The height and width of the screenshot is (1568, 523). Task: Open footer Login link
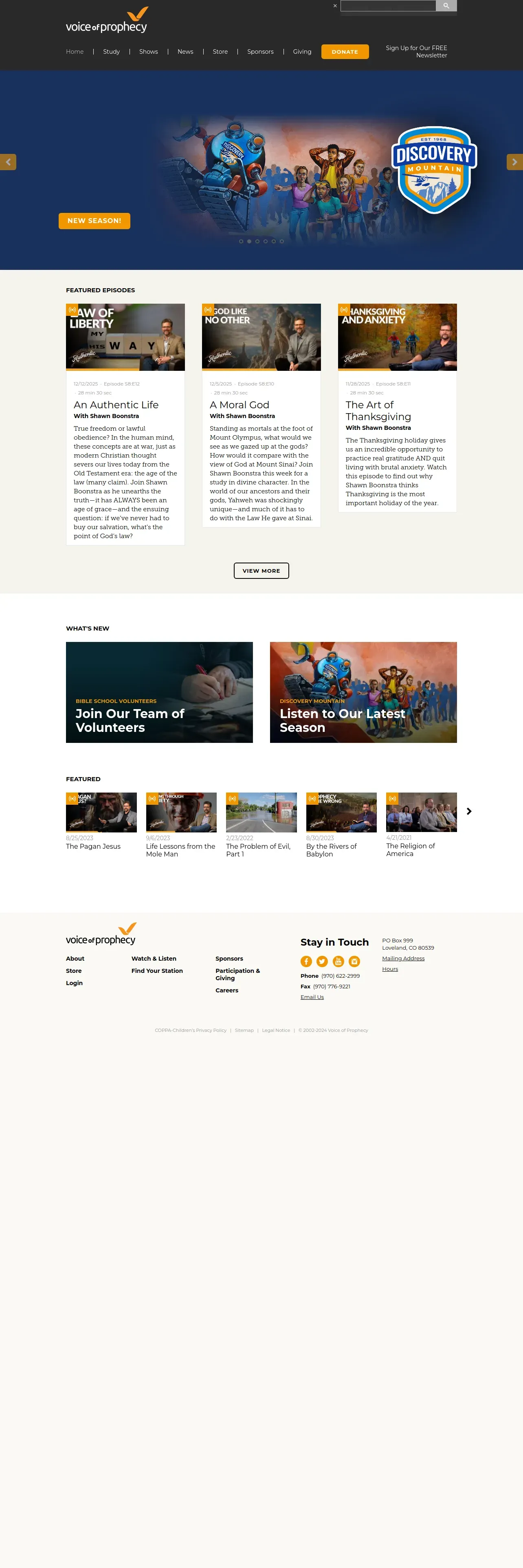(x=74, y=983)
